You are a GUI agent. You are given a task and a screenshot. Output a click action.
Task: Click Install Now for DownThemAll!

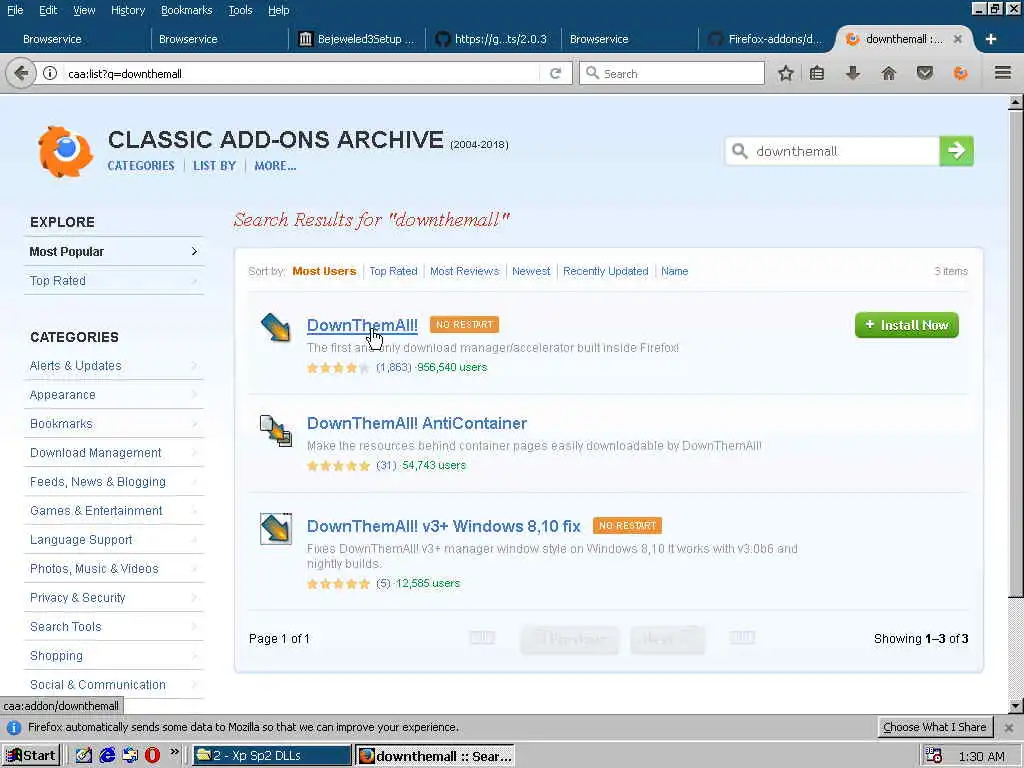click(906, 325)
